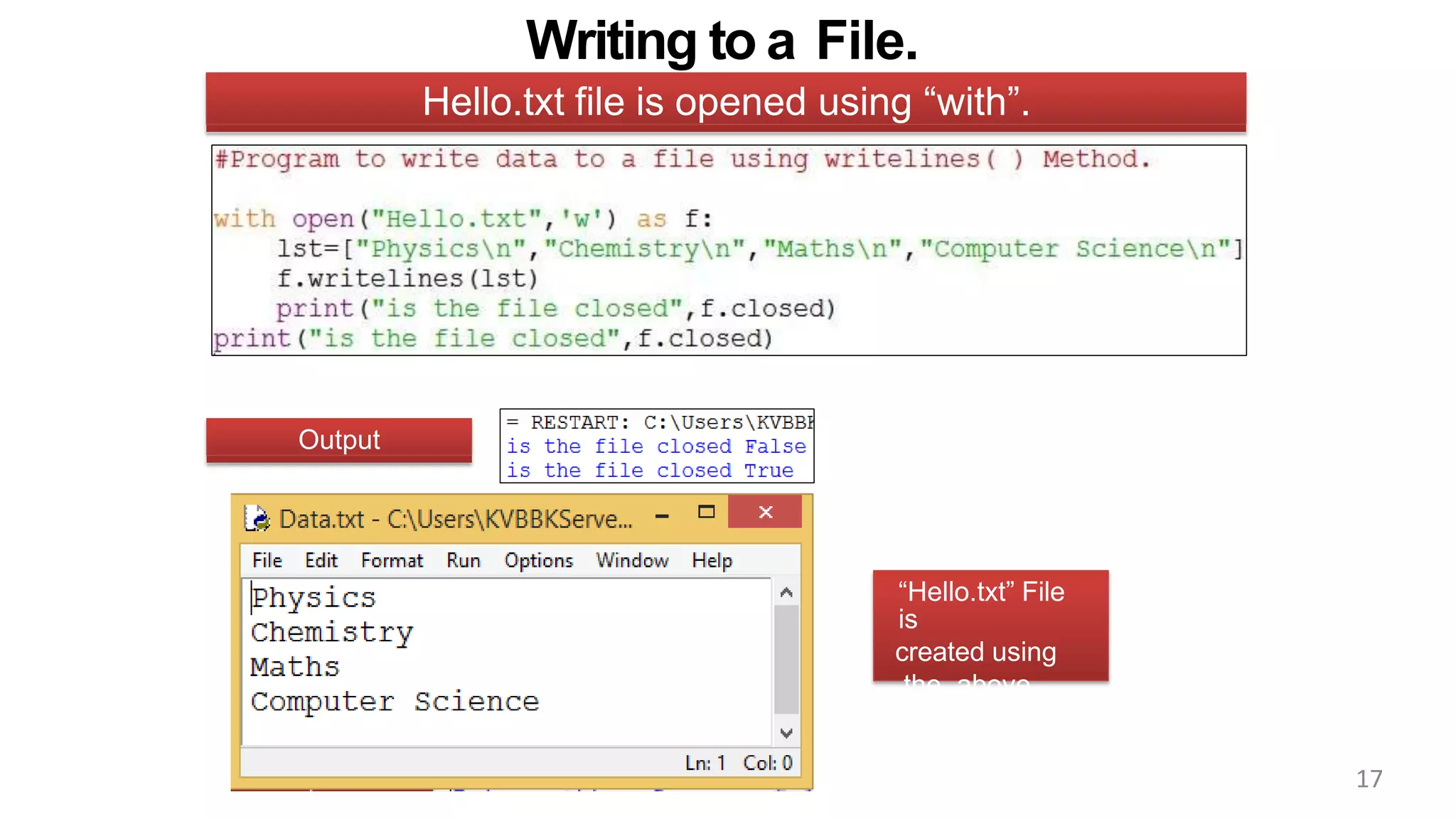Click the unindented final print line
Image resolution: width=1456 pixels, height=819 pixels.
(x=493, y=338)
